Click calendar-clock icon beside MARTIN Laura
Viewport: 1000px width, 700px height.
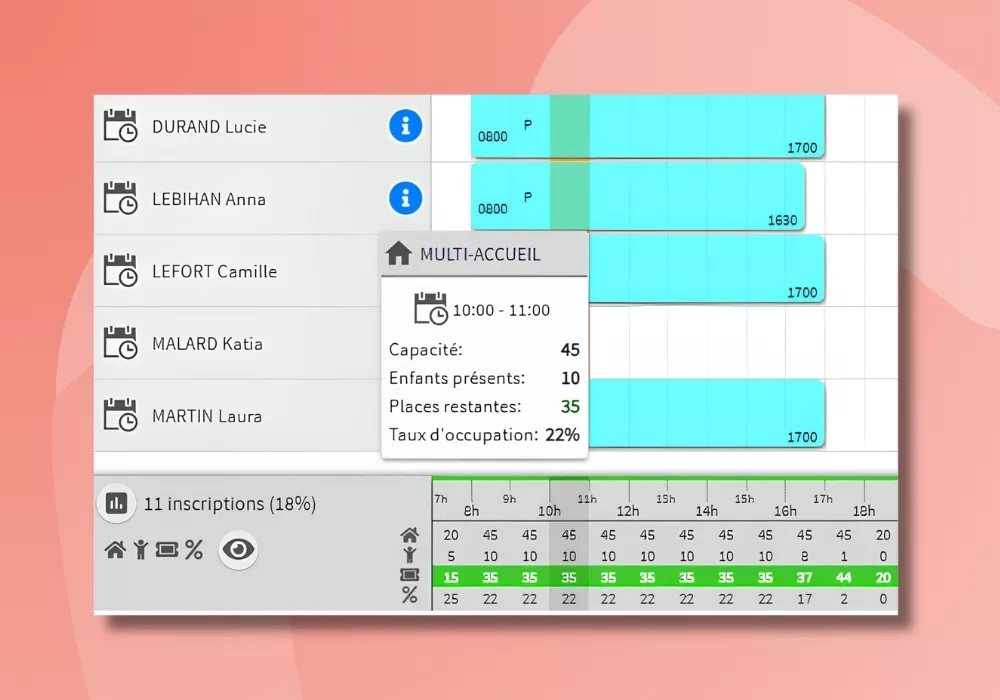point(120,415)
